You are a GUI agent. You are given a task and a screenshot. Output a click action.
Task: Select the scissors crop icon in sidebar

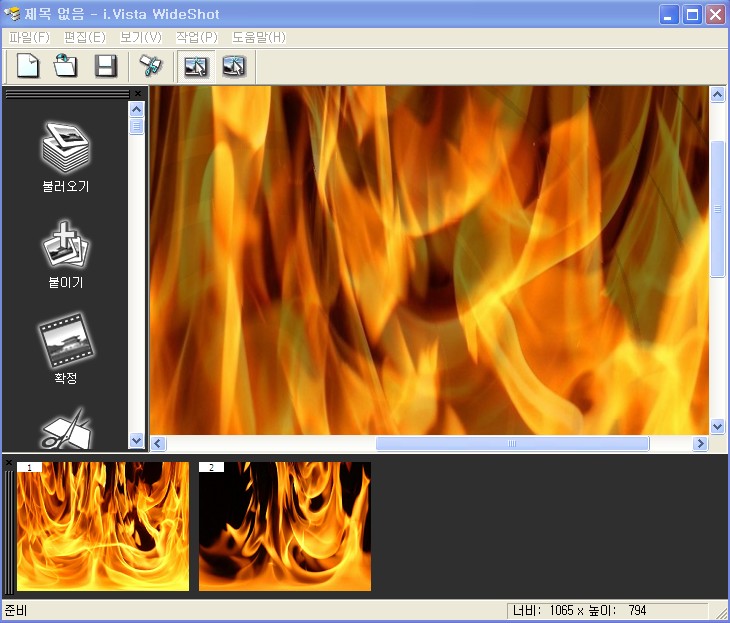[x=66, y=430]
